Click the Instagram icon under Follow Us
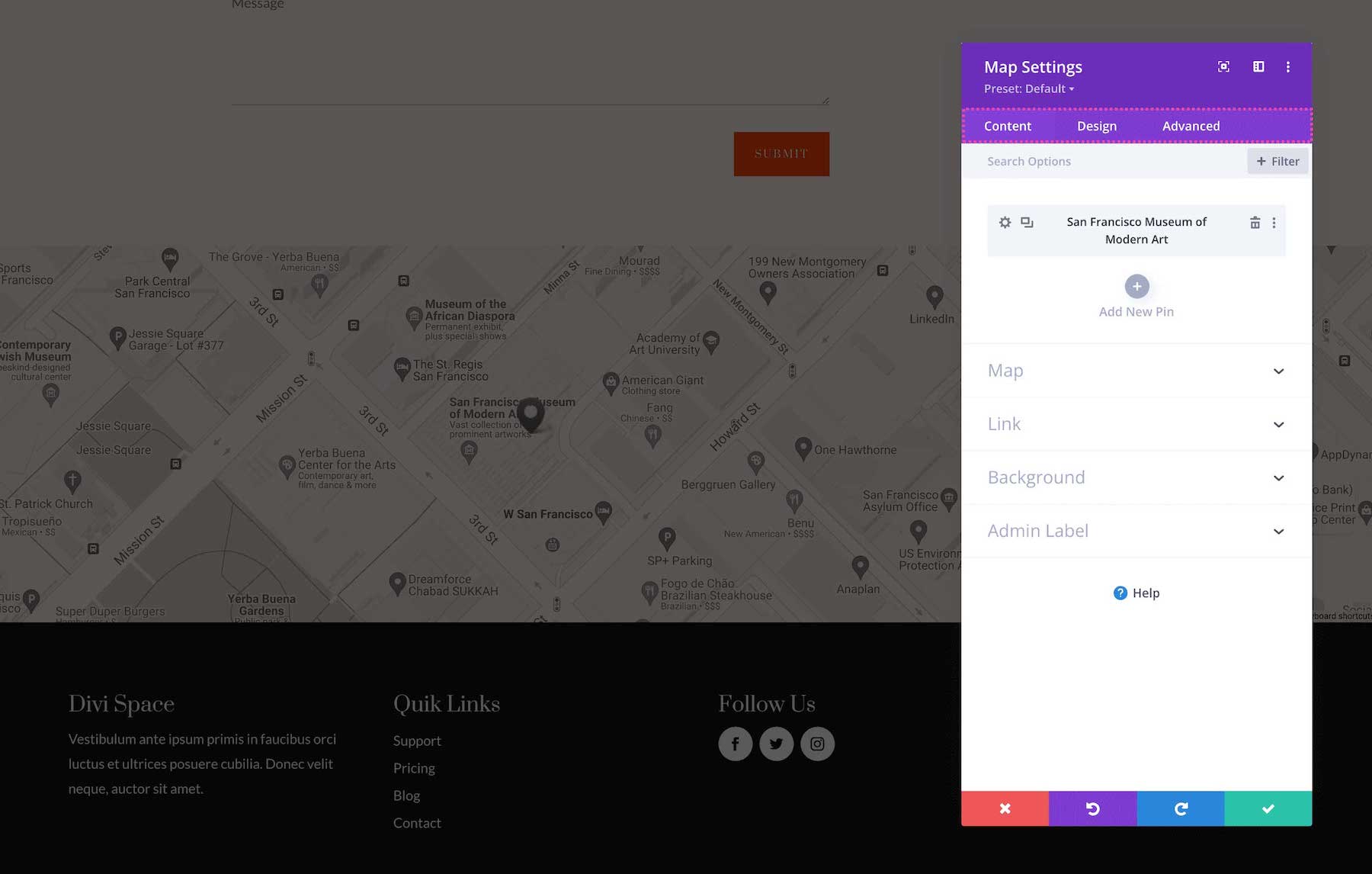 pyautogui.click(x=817, y=744)
